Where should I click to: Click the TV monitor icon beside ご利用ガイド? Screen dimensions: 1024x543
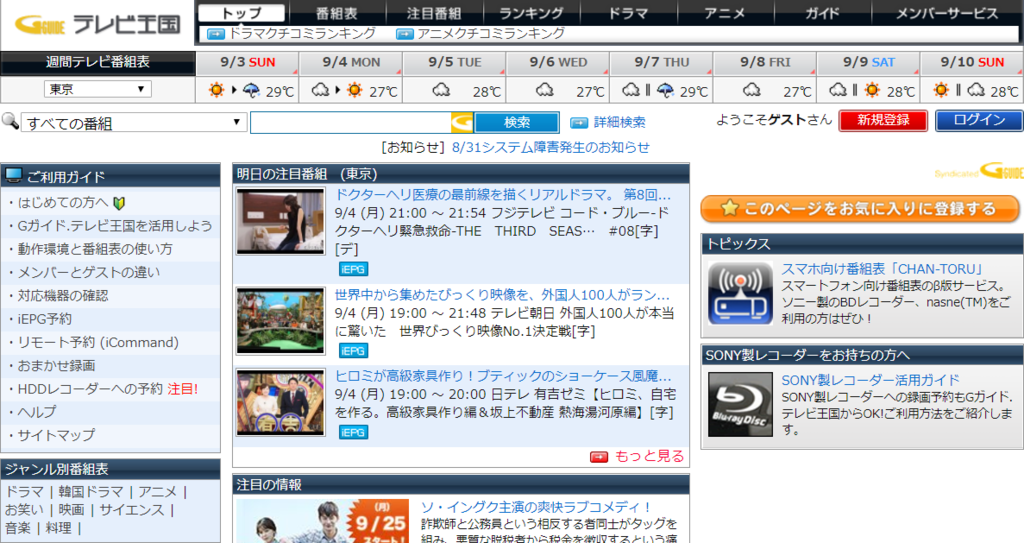(13, 175)
